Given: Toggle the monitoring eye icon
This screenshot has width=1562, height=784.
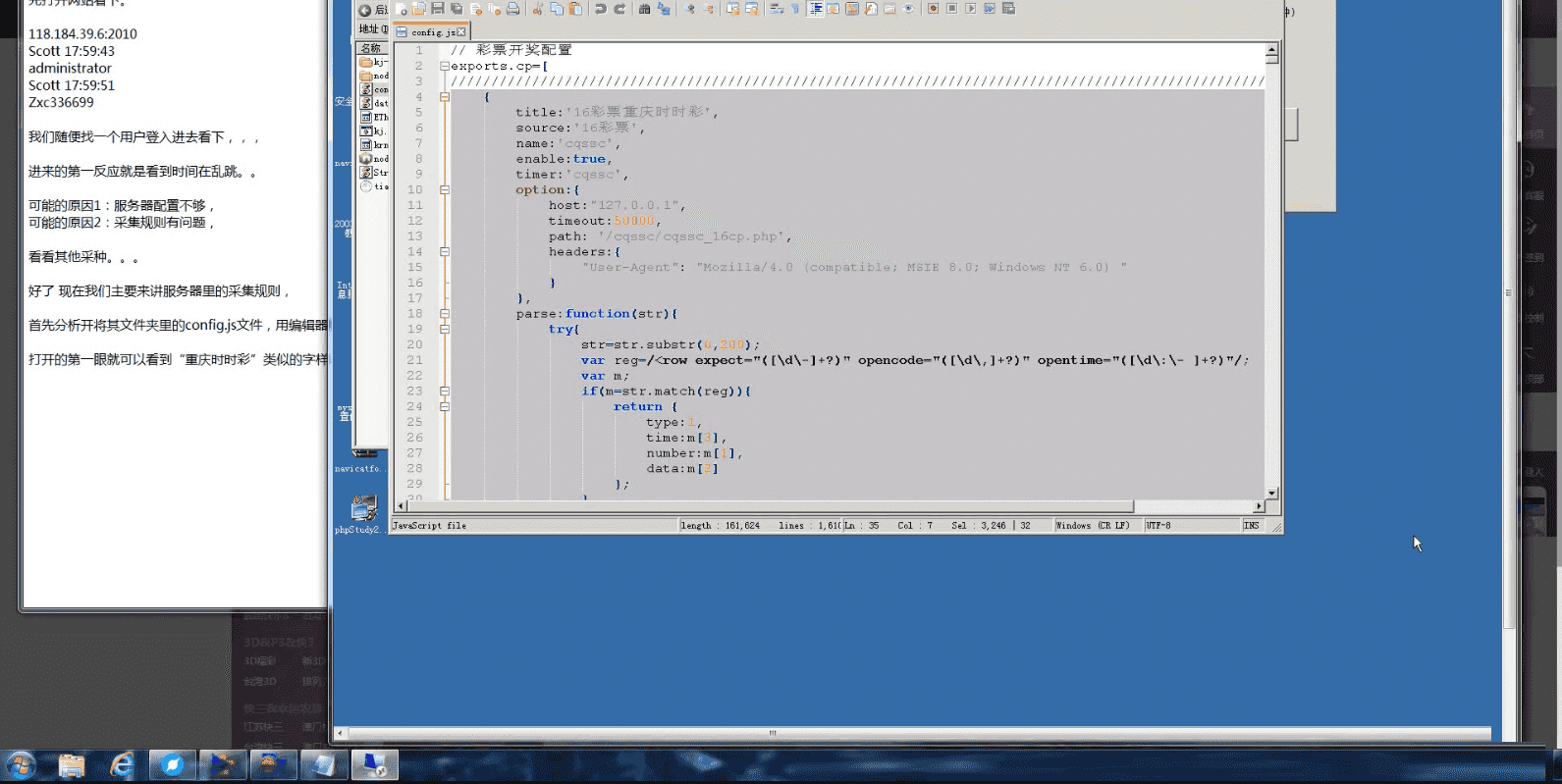Looking at the screenshot, I should 908,9.
